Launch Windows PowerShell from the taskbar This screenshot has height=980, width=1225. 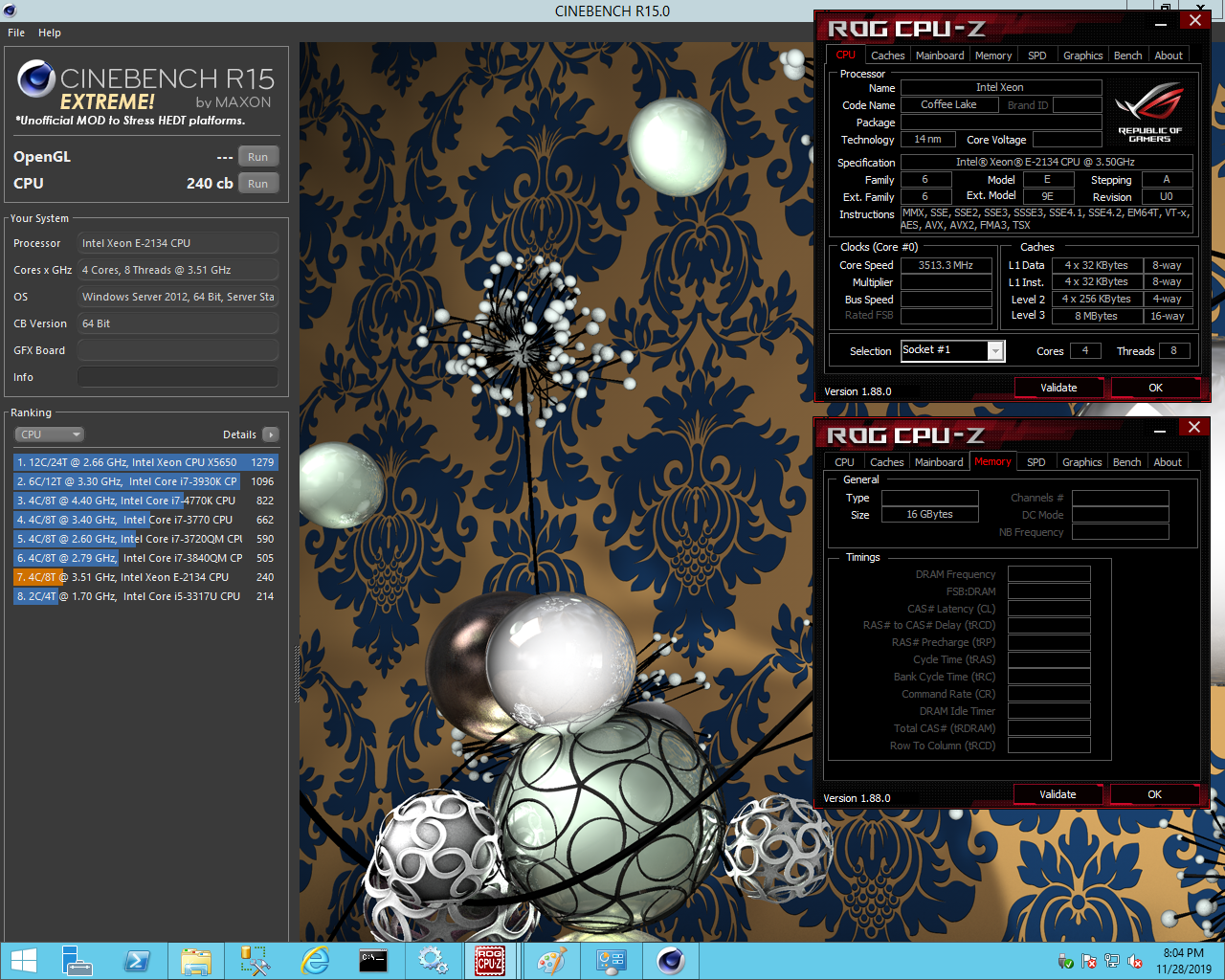[137, 961]
